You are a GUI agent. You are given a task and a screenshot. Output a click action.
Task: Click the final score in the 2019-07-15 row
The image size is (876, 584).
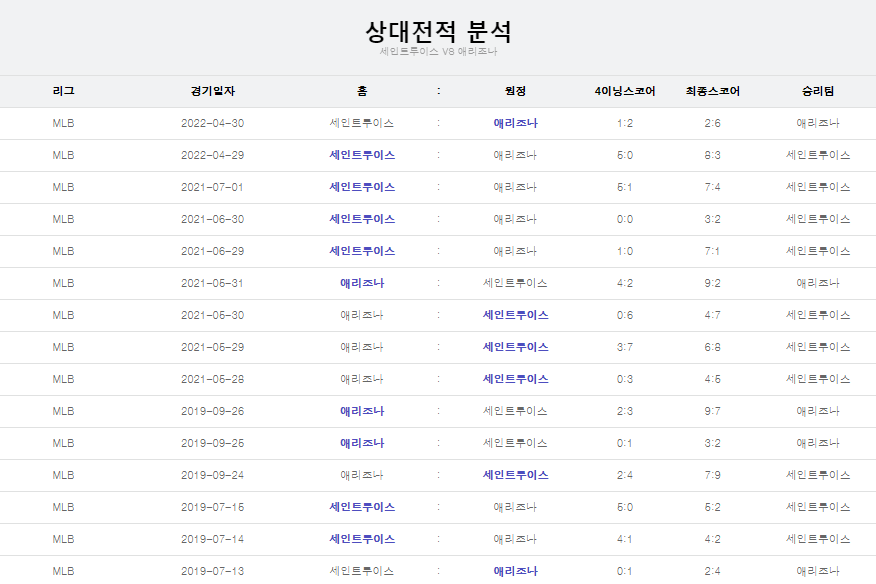pyautogui.click(x=712, y=507)
